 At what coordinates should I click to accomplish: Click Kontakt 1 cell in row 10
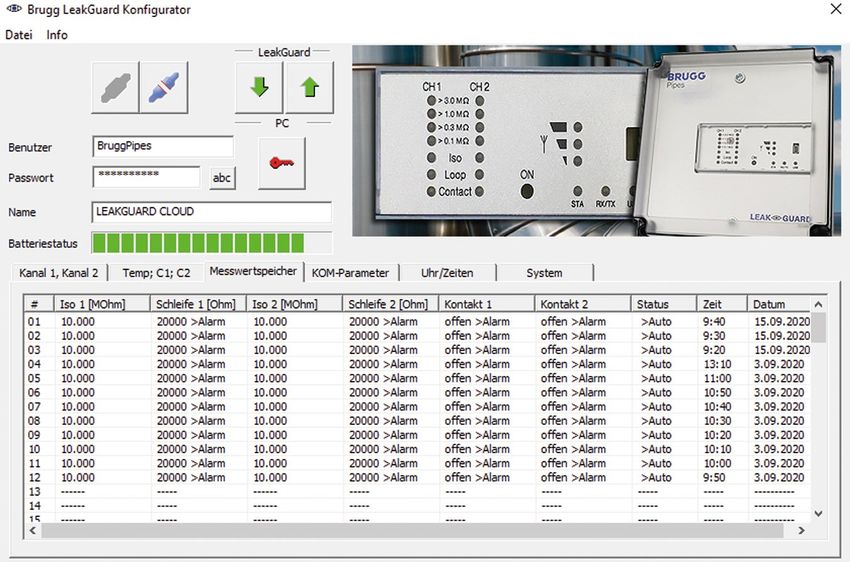click(477, 449)
